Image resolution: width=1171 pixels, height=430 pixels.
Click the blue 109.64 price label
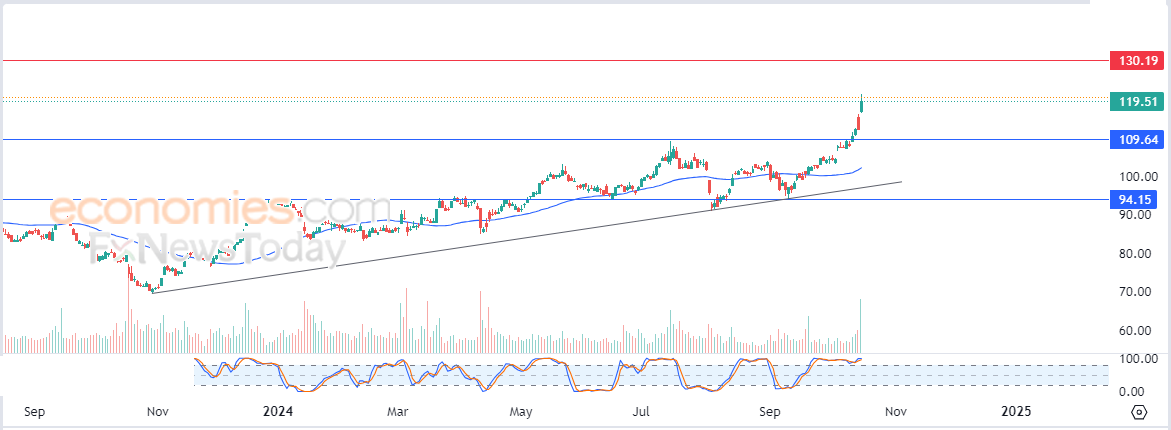coord(1137,140)
